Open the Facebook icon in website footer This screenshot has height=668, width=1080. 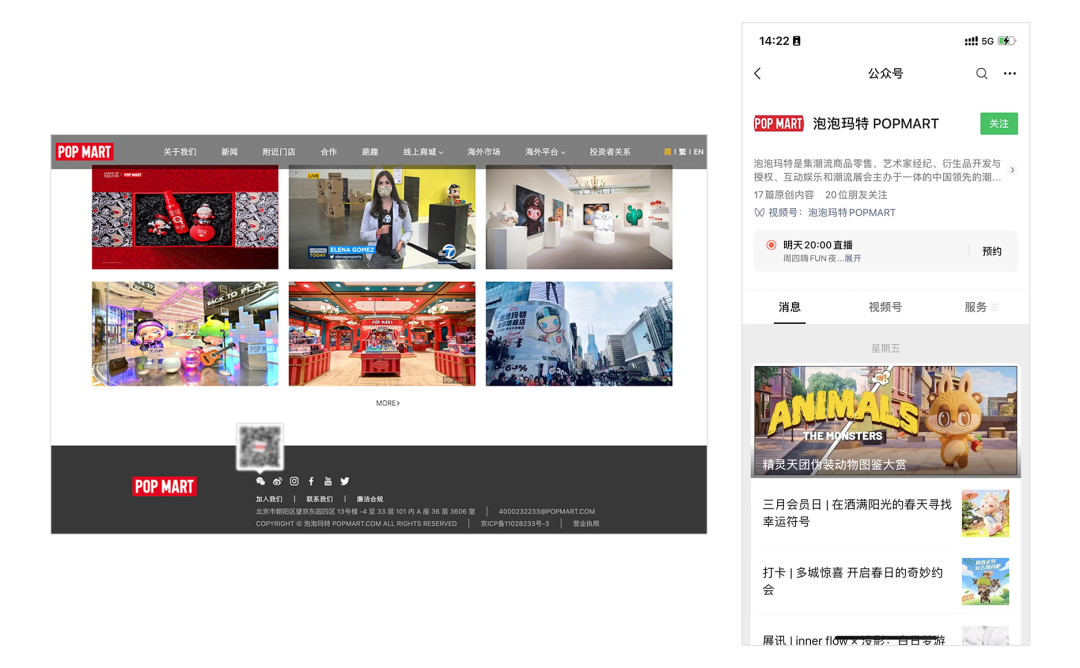(311, 481)
